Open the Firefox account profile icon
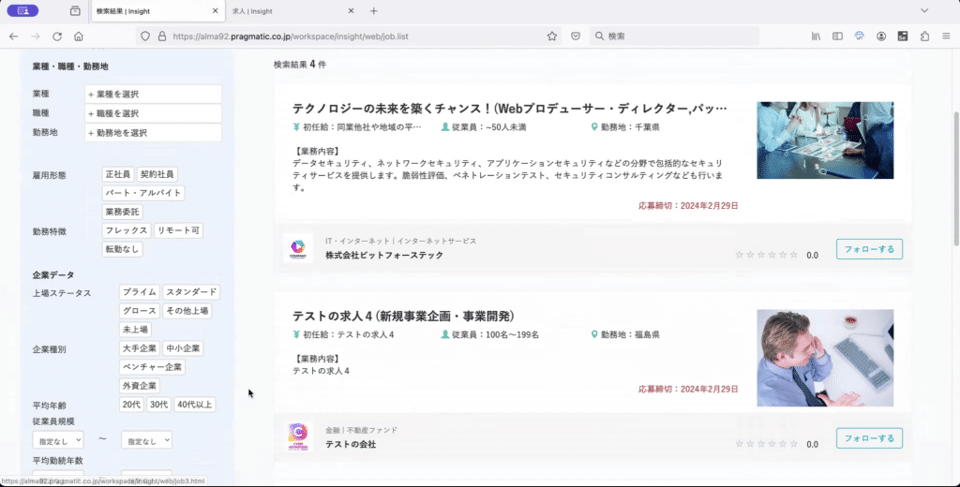 pyautogui.click(x=881, y=36)
